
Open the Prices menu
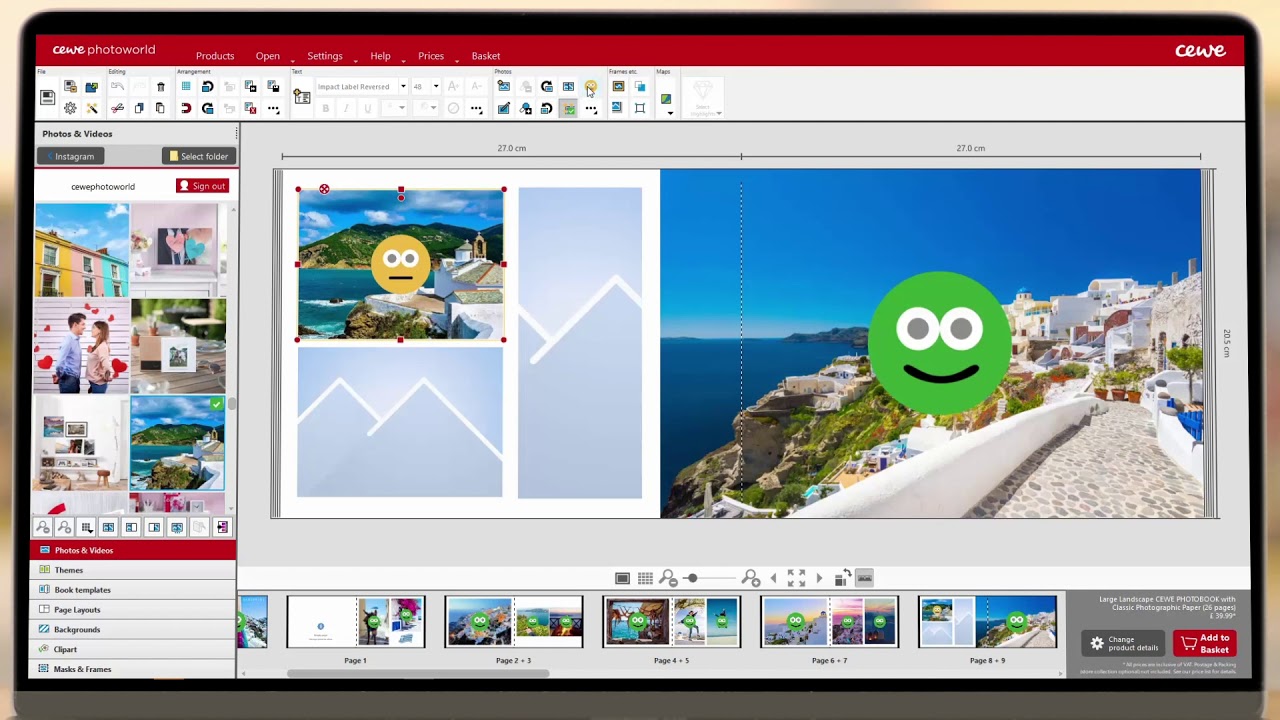point(431,56)
